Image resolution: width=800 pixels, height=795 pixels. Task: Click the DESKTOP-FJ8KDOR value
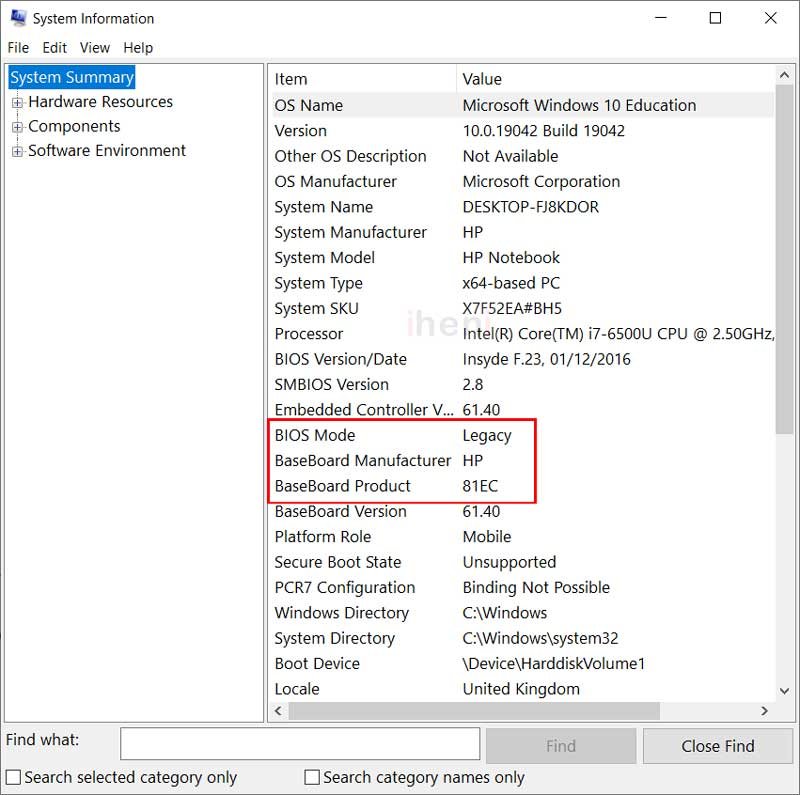point(531,207)
